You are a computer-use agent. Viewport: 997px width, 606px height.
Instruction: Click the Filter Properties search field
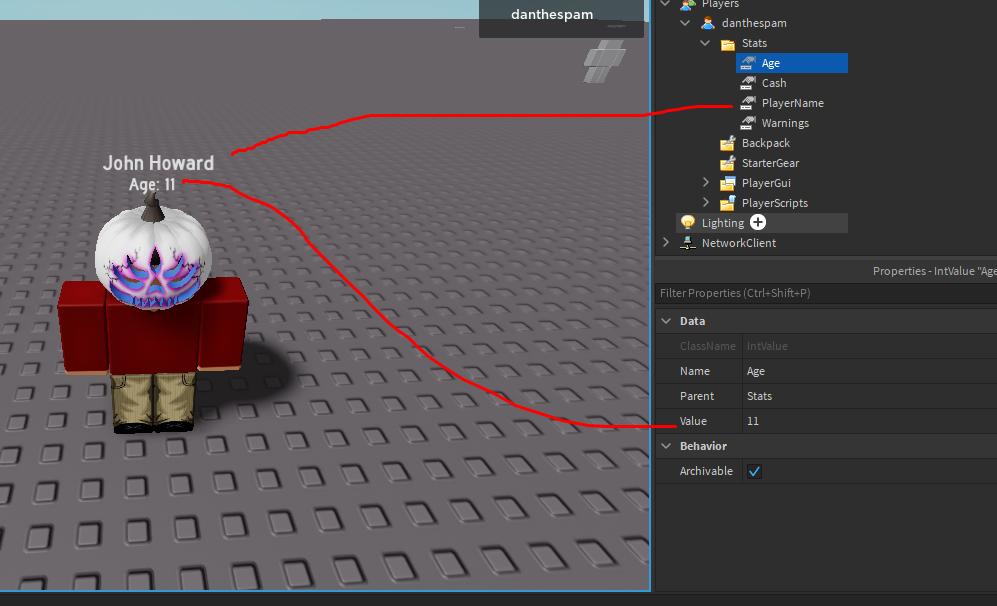click(x=826, y=293)
